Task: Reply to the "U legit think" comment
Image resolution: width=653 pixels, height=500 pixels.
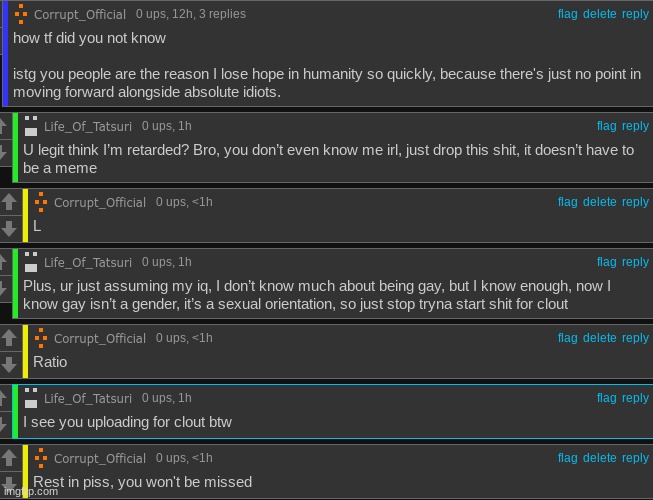Action: click(x=635, y=126)
